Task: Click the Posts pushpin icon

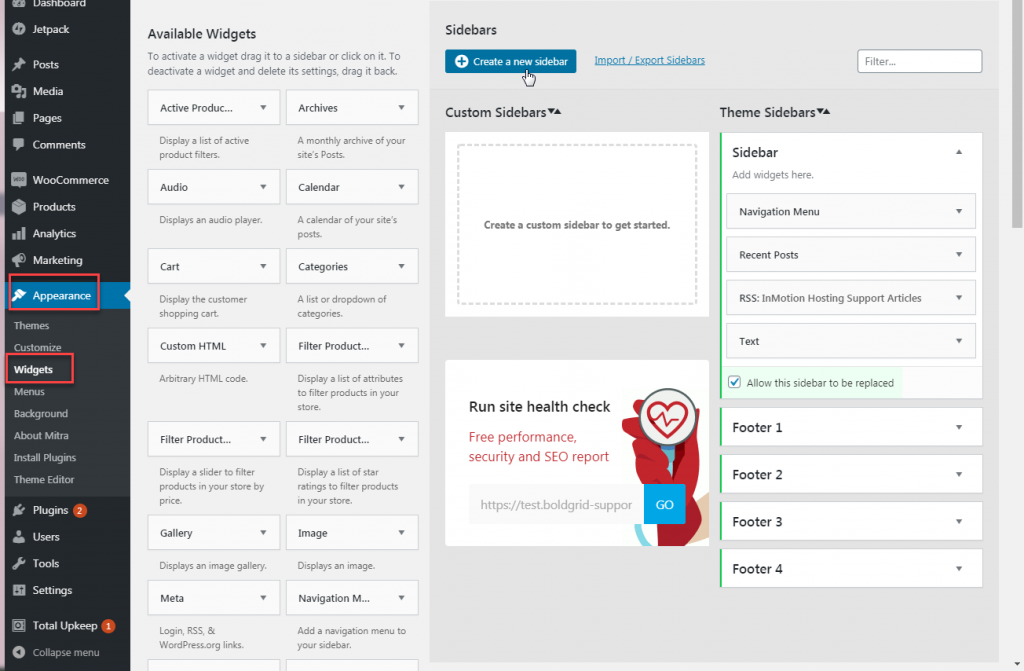Action: point(19,64)
